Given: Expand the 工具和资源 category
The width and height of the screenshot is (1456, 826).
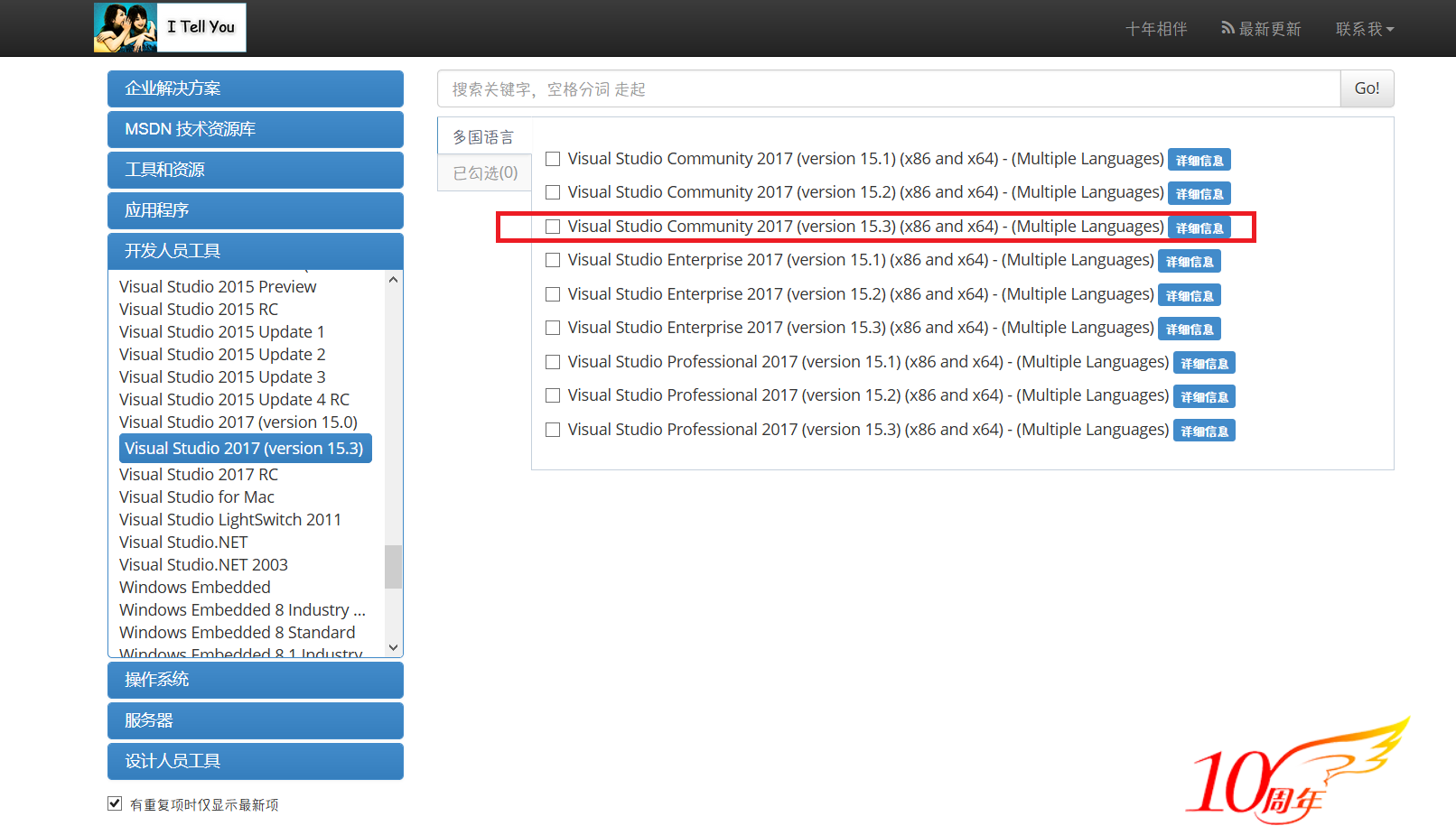Looking at the screenshot, I should tap(256, 170).
